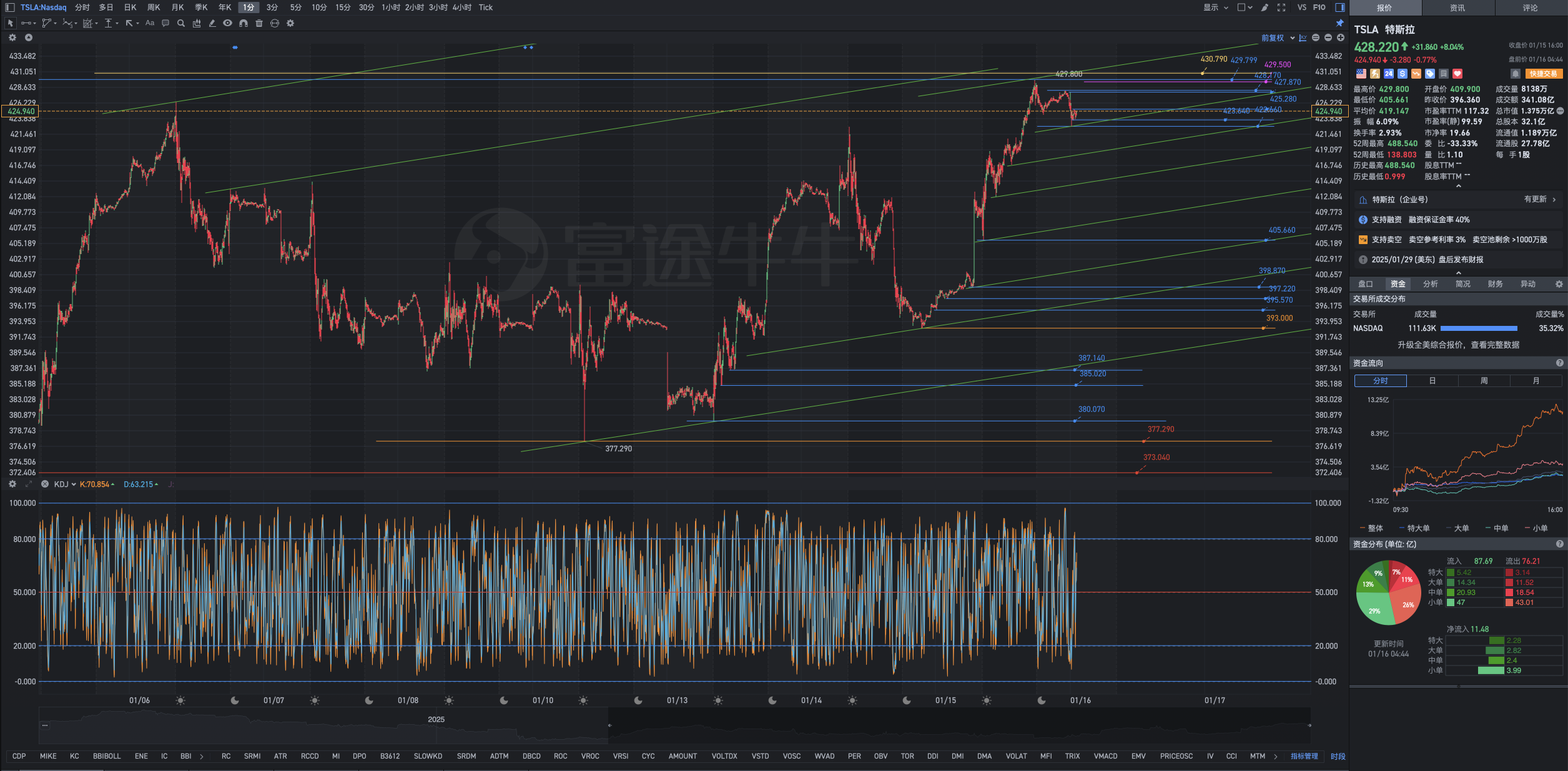Select 月 in capital flow period
The height and width of the screenshot is (771, 1568).
pyautogui.click(x=1536, y=381)
